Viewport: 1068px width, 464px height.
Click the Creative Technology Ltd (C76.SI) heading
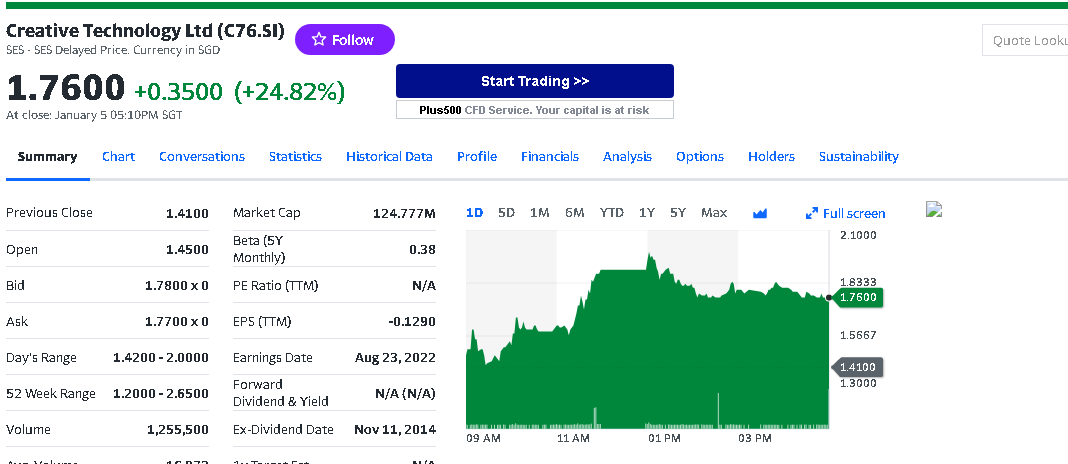(145, 31)
